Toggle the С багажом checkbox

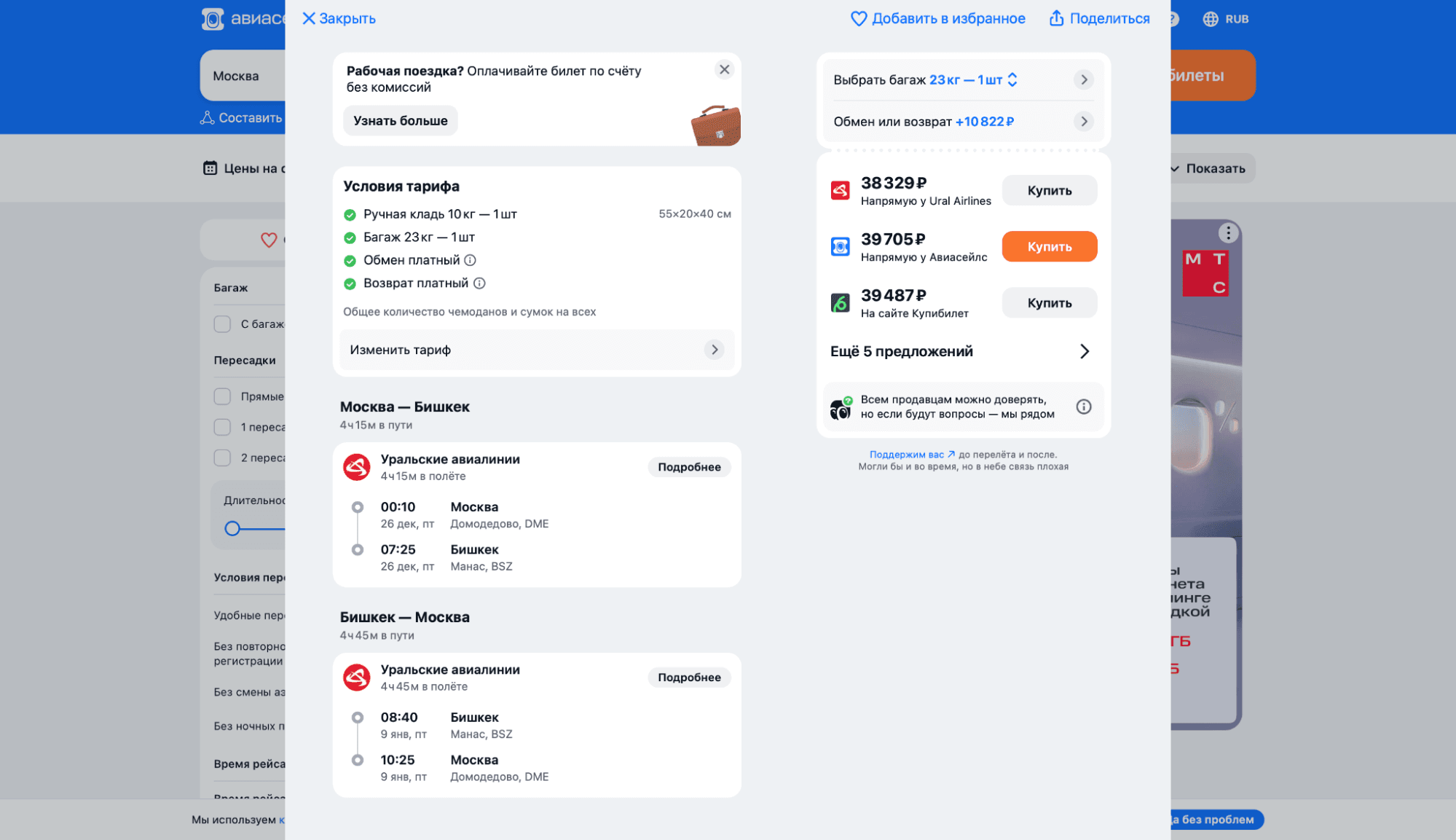(223, 324)
